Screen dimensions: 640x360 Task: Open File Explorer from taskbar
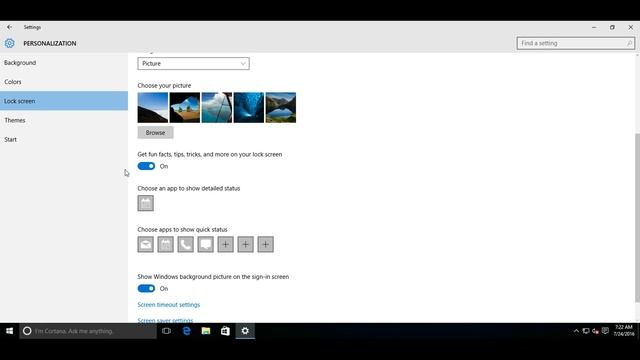pyautogui.click(x=206, y=331)
